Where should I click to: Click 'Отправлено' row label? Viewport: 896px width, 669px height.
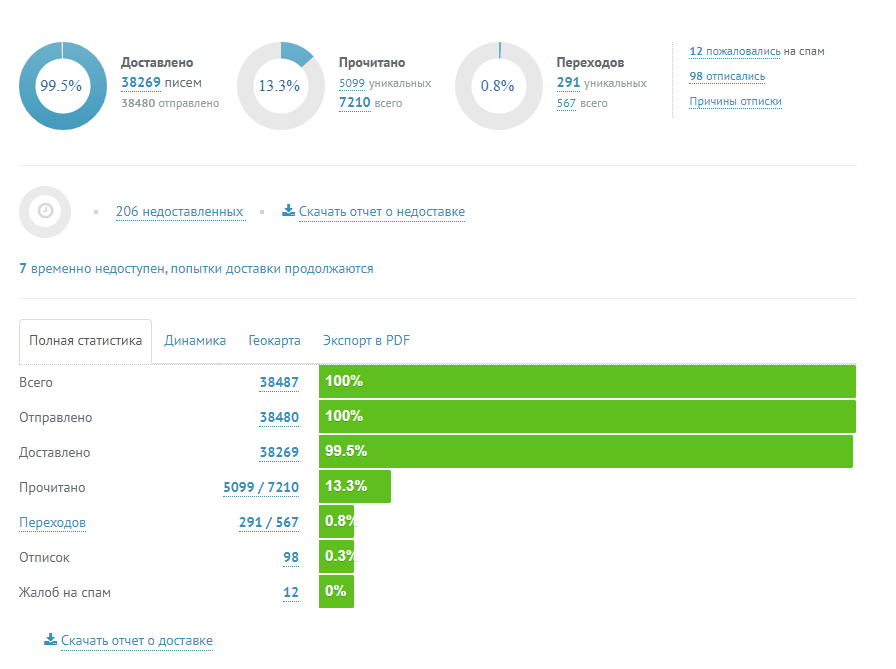tap(55, 418)
